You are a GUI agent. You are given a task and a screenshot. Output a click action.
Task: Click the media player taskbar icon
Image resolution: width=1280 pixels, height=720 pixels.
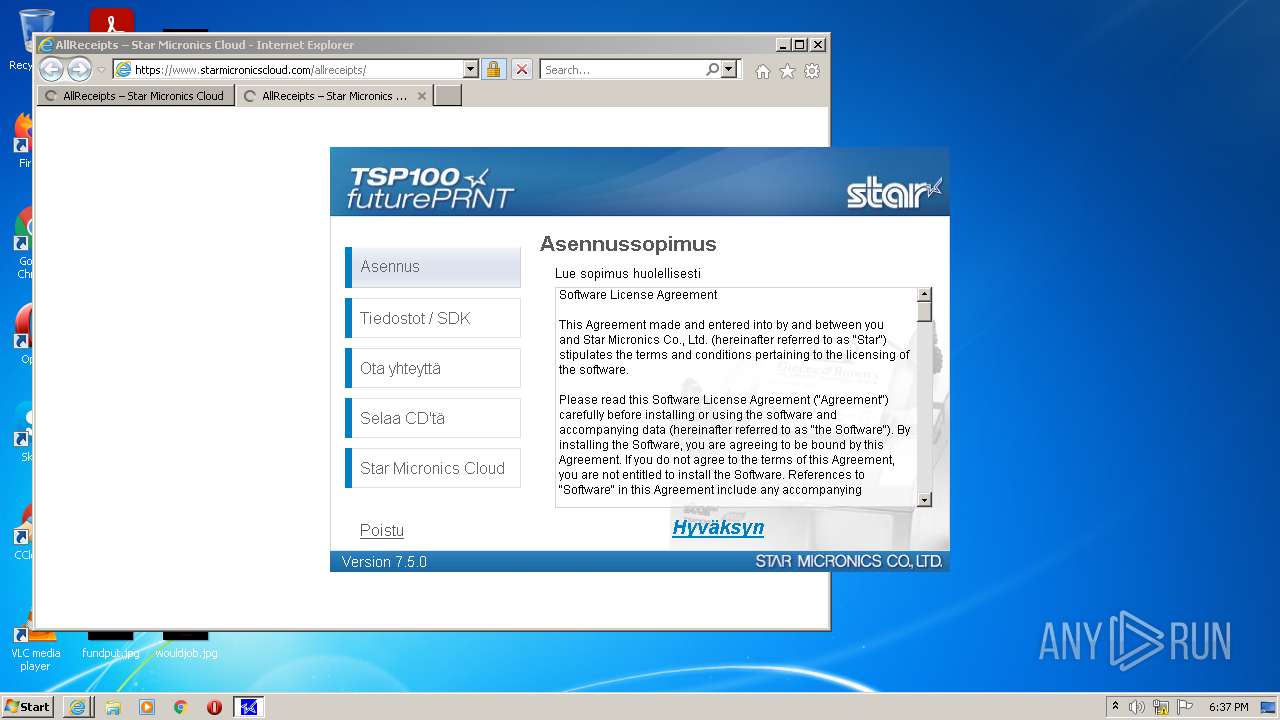tap(147, 707)
